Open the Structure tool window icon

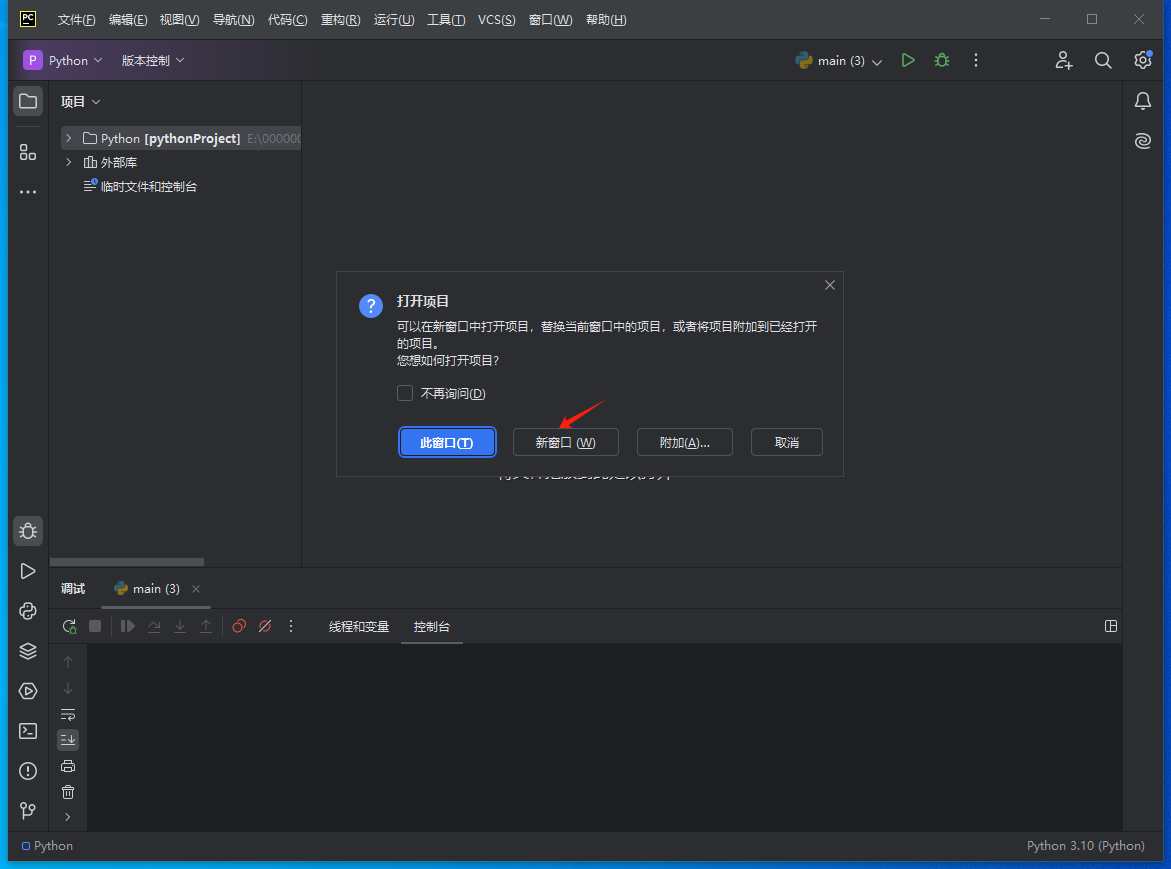click(x=28, y=152)
